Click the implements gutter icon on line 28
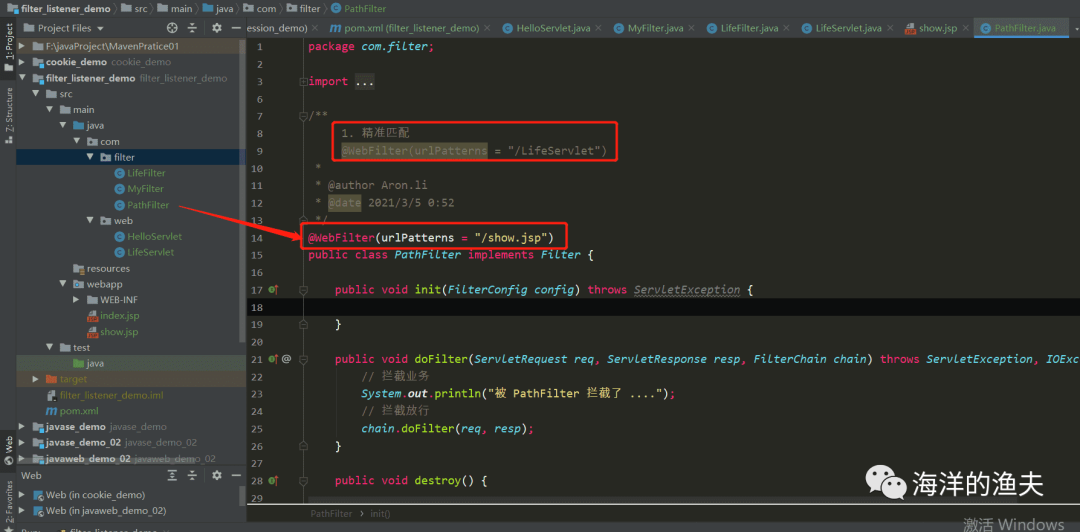1080x532 pixels. [x=273, y=480]
